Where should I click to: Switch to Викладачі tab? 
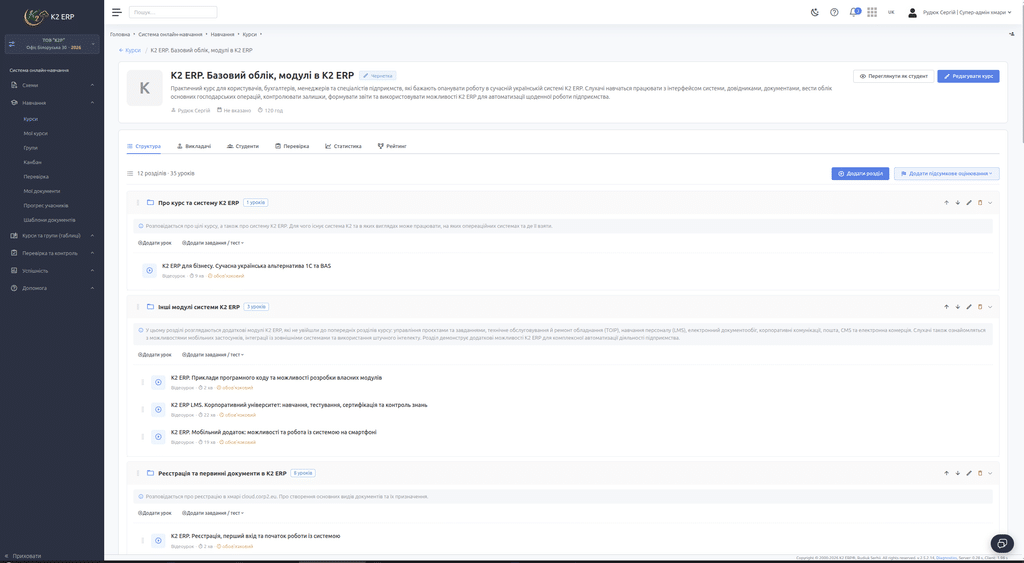pyautogui.click(x=194, y=146)
